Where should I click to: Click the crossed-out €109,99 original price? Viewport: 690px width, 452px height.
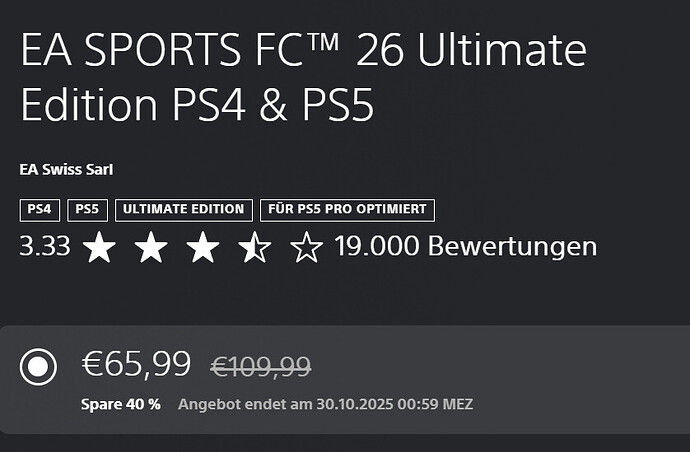click(x=260, y=367)
